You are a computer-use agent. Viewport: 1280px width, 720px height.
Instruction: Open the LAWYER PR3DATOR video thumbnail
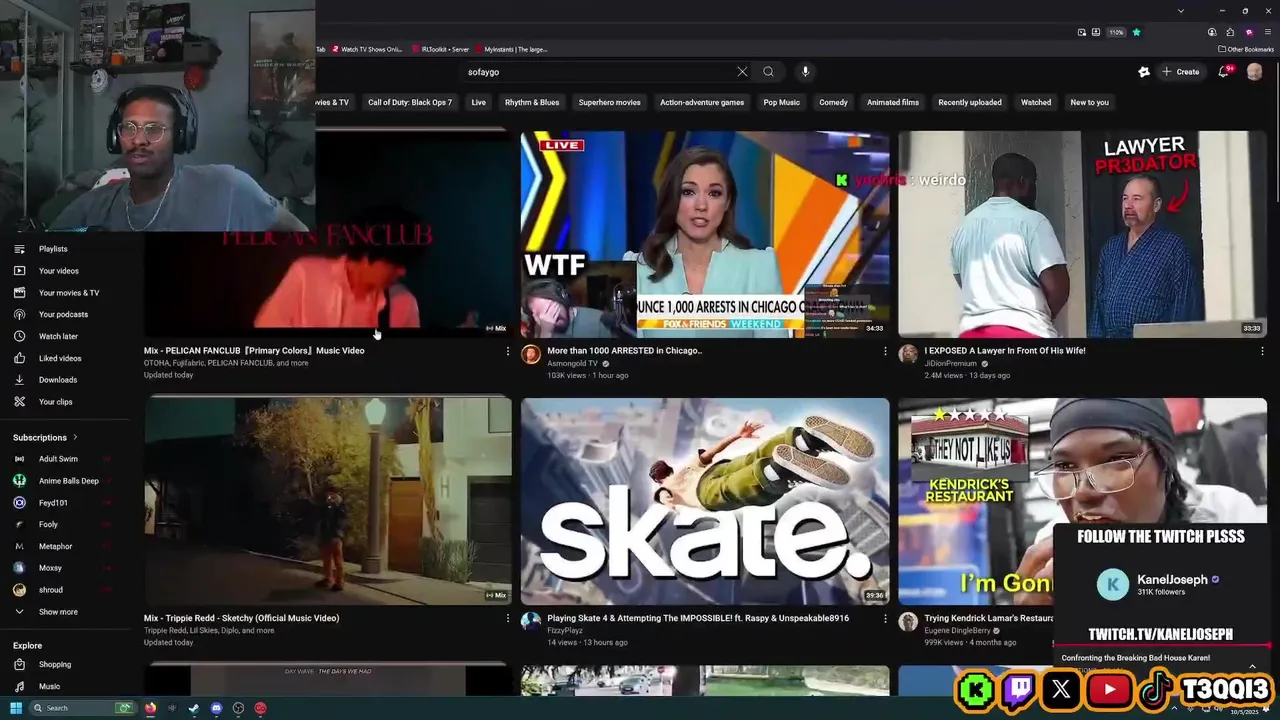1082,234
